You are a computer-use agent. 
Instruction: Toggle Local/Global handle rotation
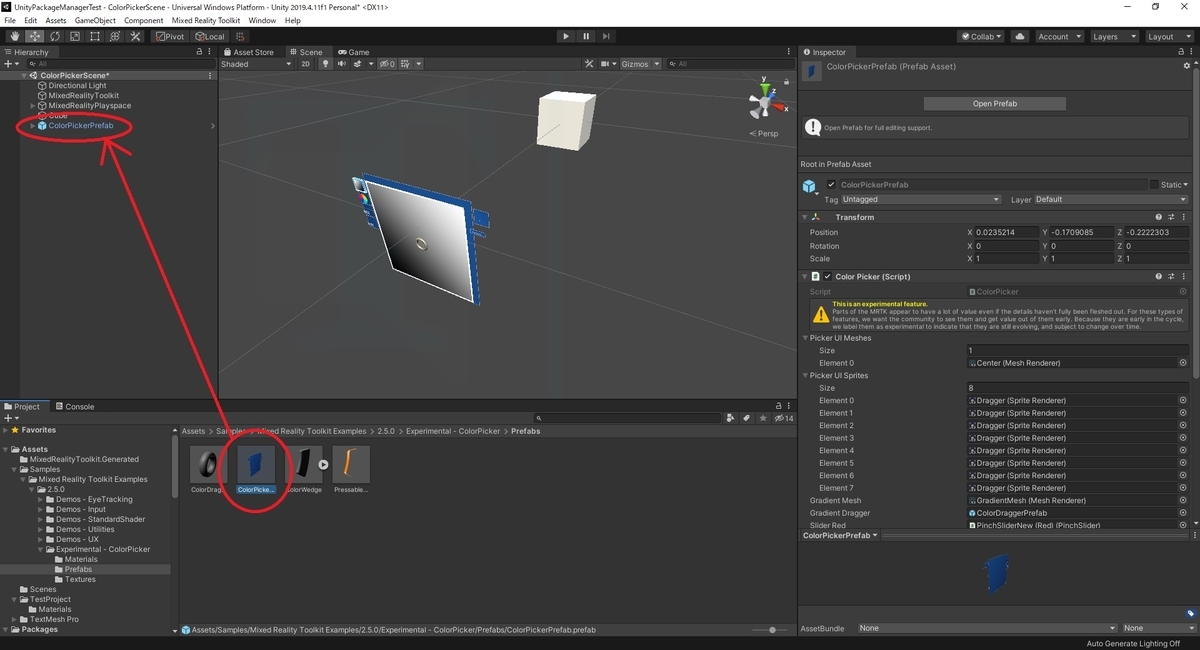click(208, 37)
